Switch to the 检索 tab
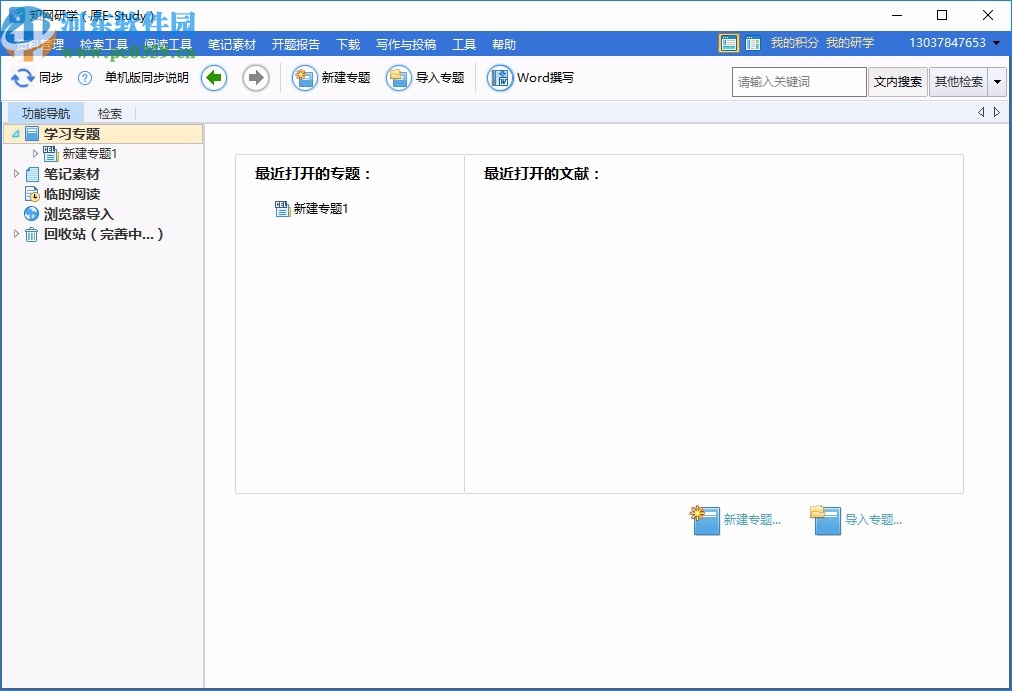The image size is (1012, 691). point(109,112)
